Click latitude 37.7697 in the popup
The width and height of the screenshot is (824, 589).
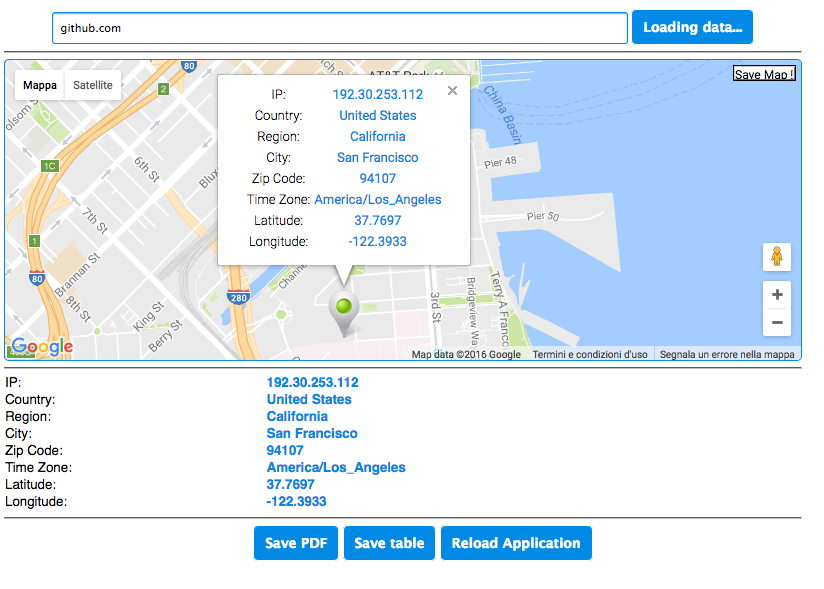378,221
